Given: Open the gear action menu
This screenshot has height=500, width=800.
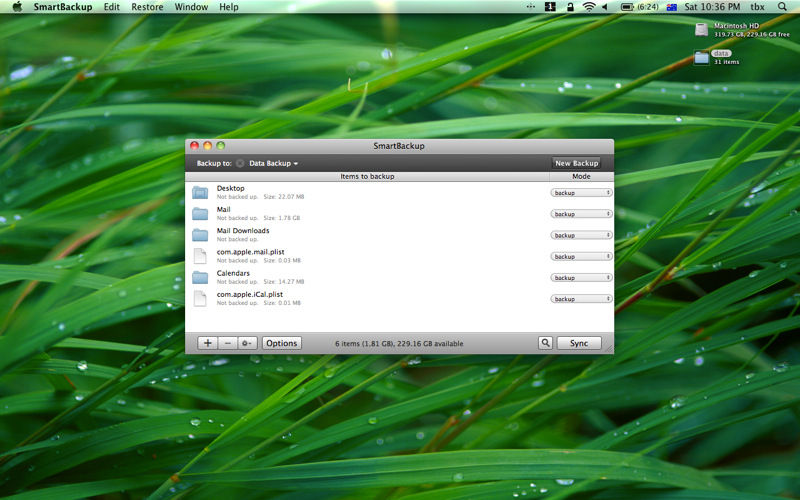Looking at the screenshot, I should [x=247, y=343].
